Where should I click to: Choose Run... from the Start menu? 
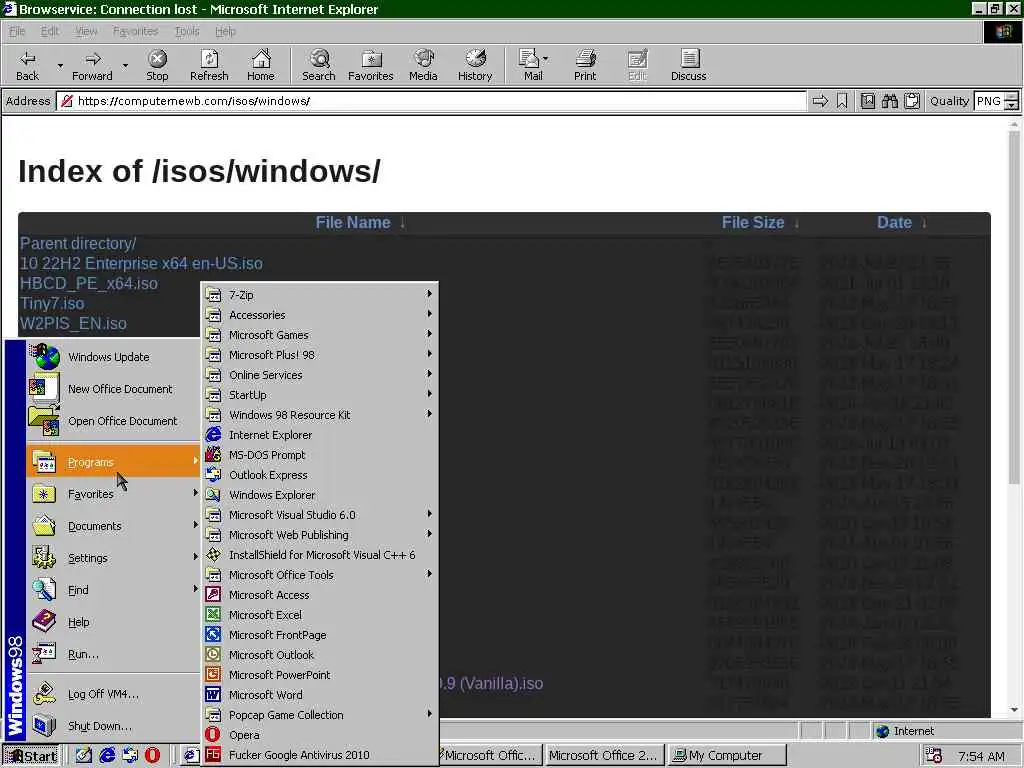[113, 654]
